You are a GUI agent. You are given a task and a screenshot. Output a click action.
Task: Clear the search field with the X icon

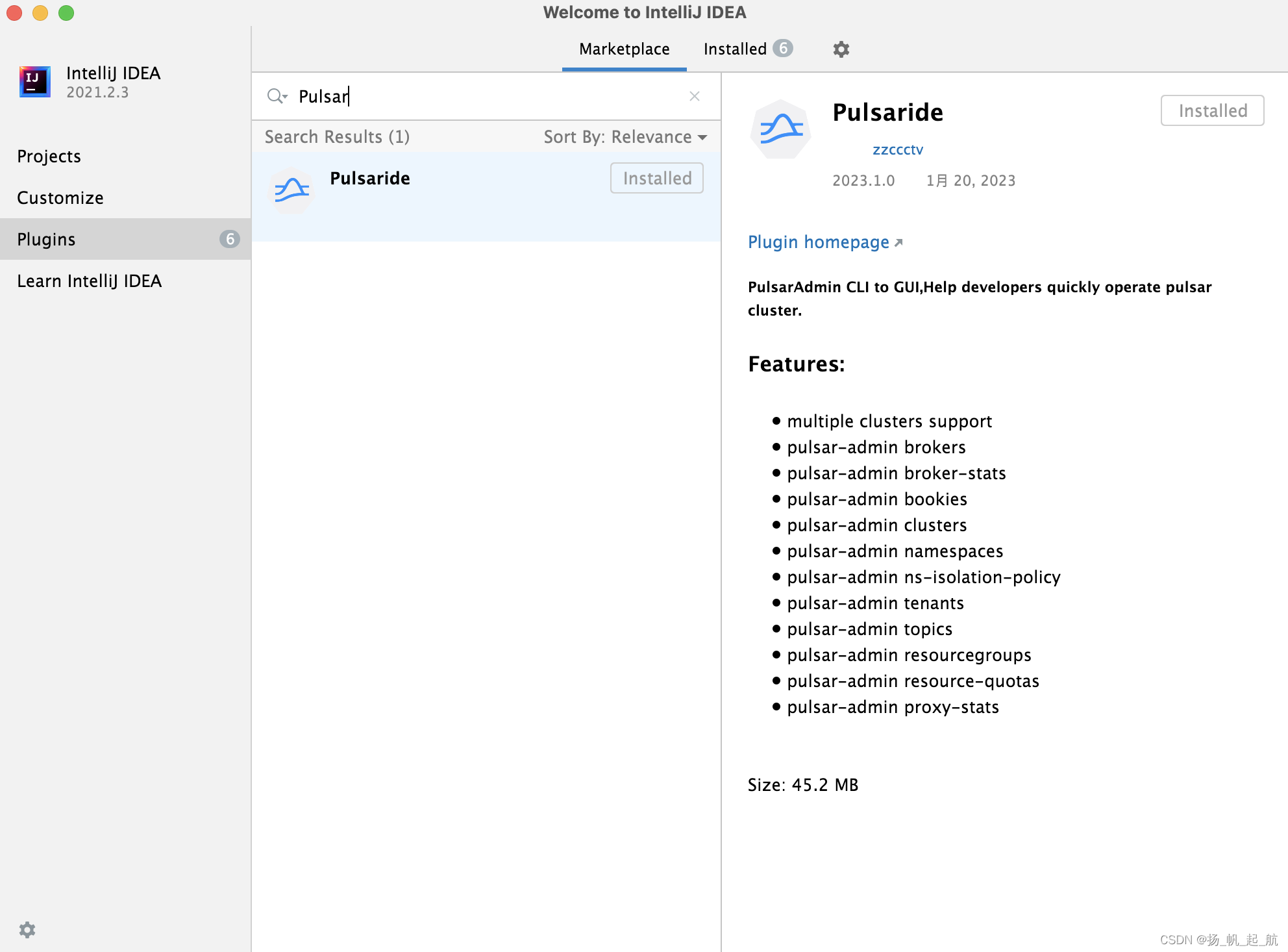pyautogui.click(x=695, y=95)
